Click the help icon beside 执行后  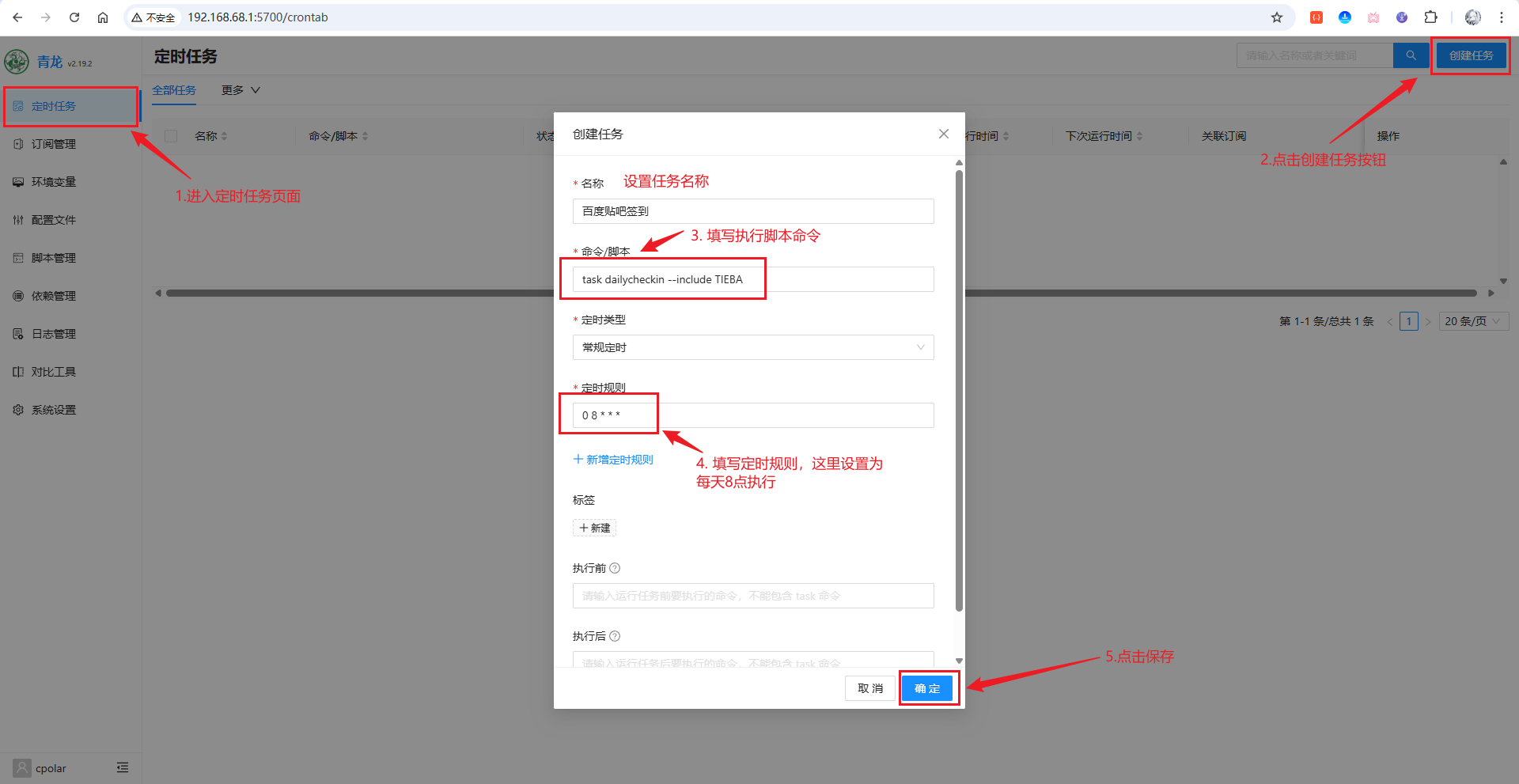point(615,636)
